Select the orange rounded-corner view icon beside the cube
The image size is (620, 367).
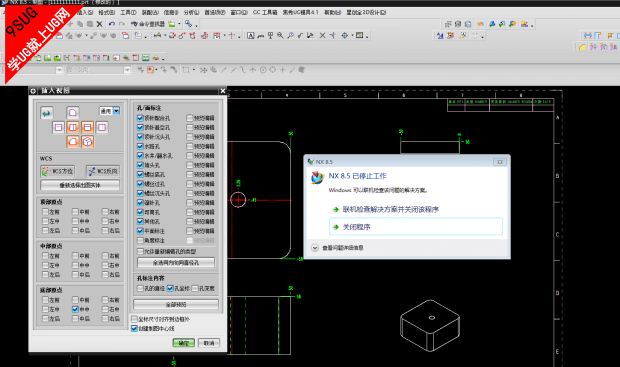click(x=73, y=142)
